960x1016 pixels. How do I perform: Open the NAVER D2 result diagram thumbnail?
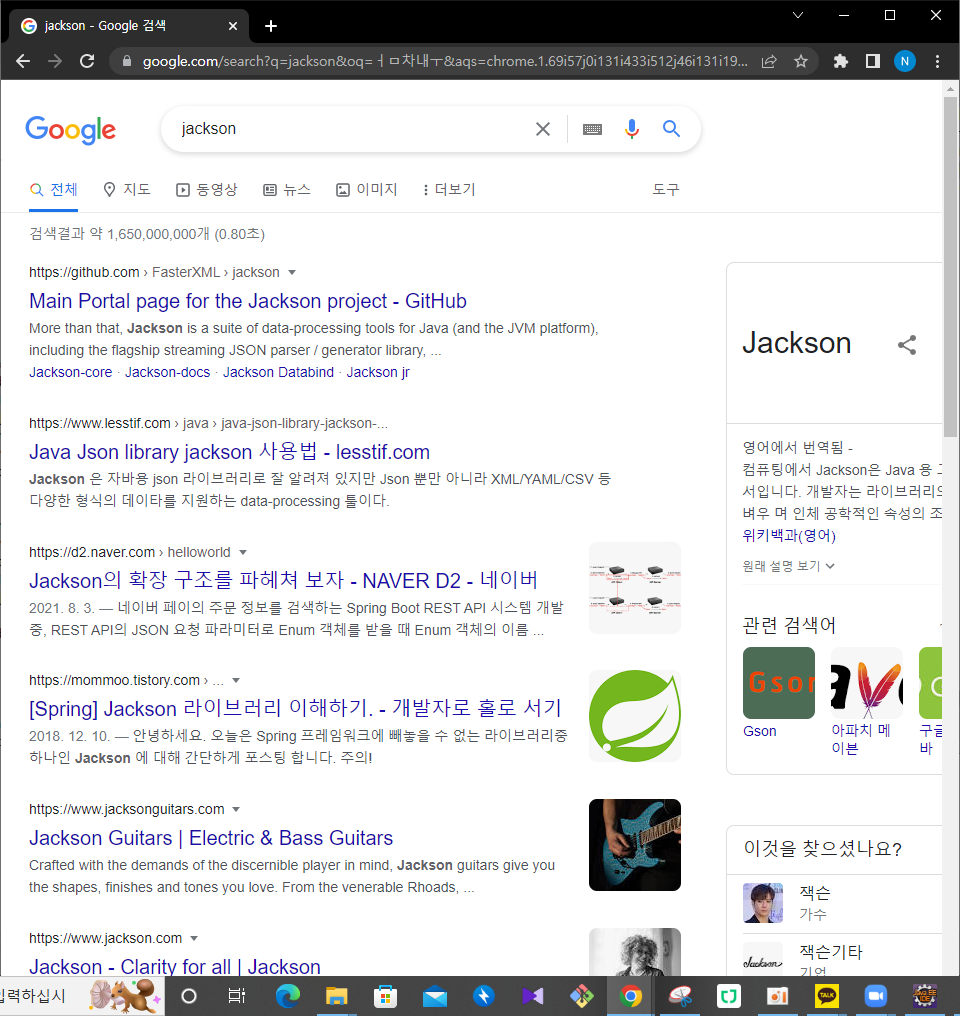[635, 588]
